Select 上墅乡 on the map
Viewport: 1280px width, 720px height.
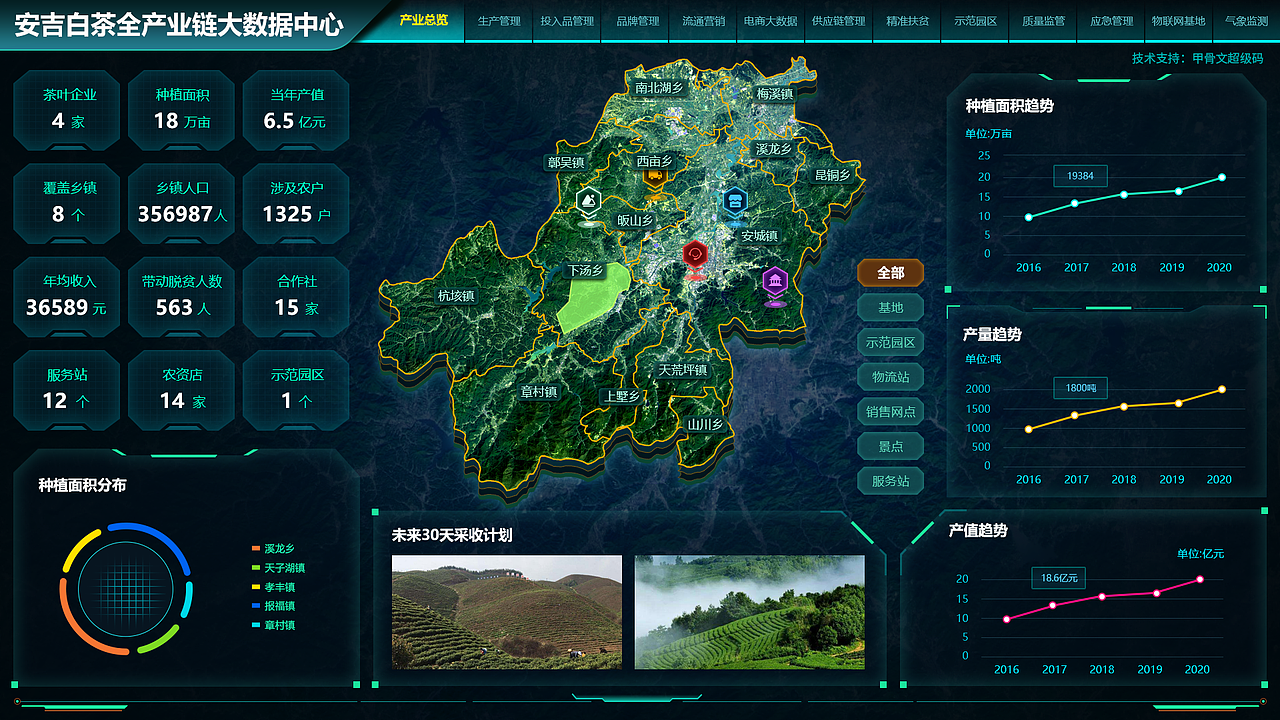pyautogui.click(x=620, y=396)
